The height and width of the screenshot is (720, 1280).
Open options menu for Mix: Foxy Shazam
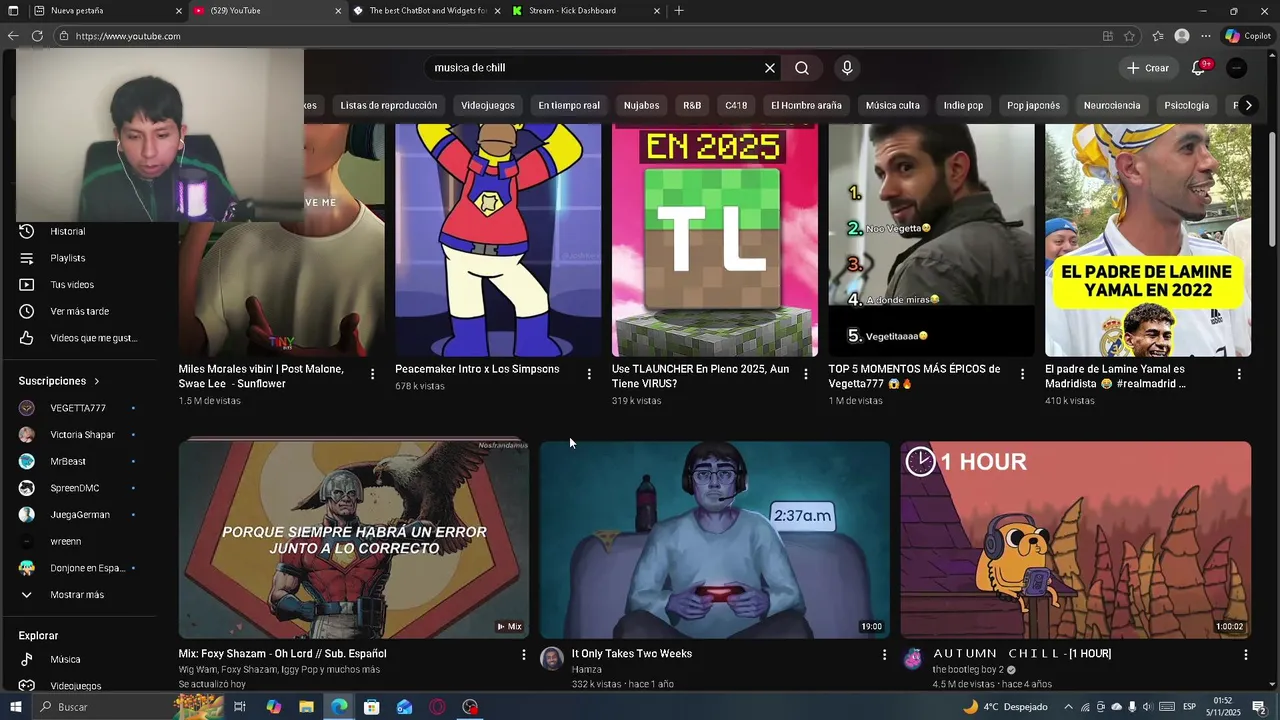pyautogui.click(x=523, y=655)
